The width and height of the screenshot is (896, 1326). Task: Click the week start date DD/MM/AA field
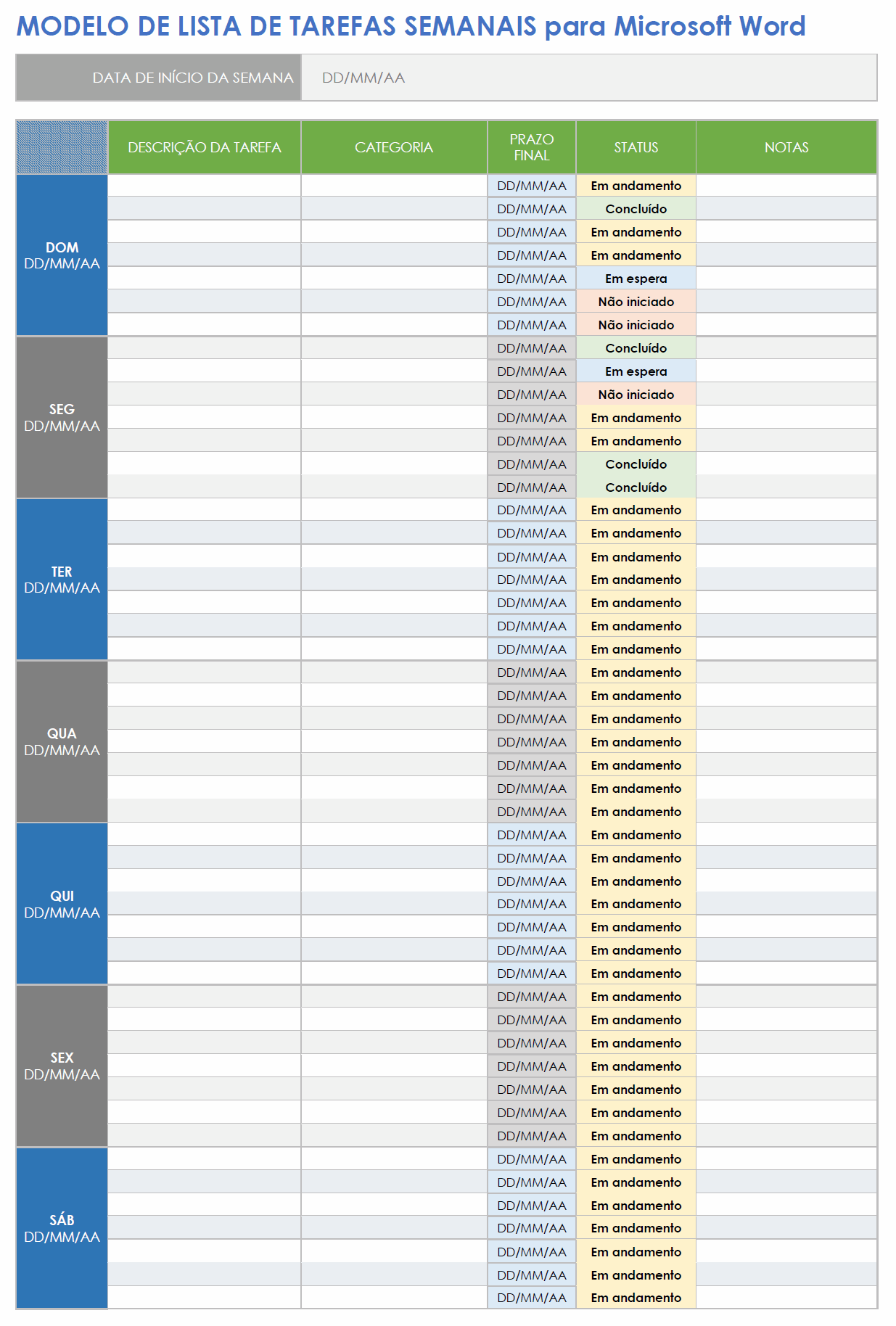click(x=588, y=78)
